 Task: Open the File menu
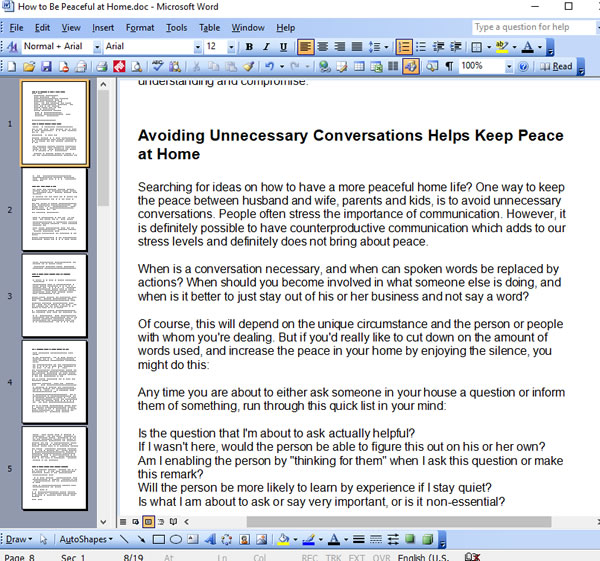(16, 28)
